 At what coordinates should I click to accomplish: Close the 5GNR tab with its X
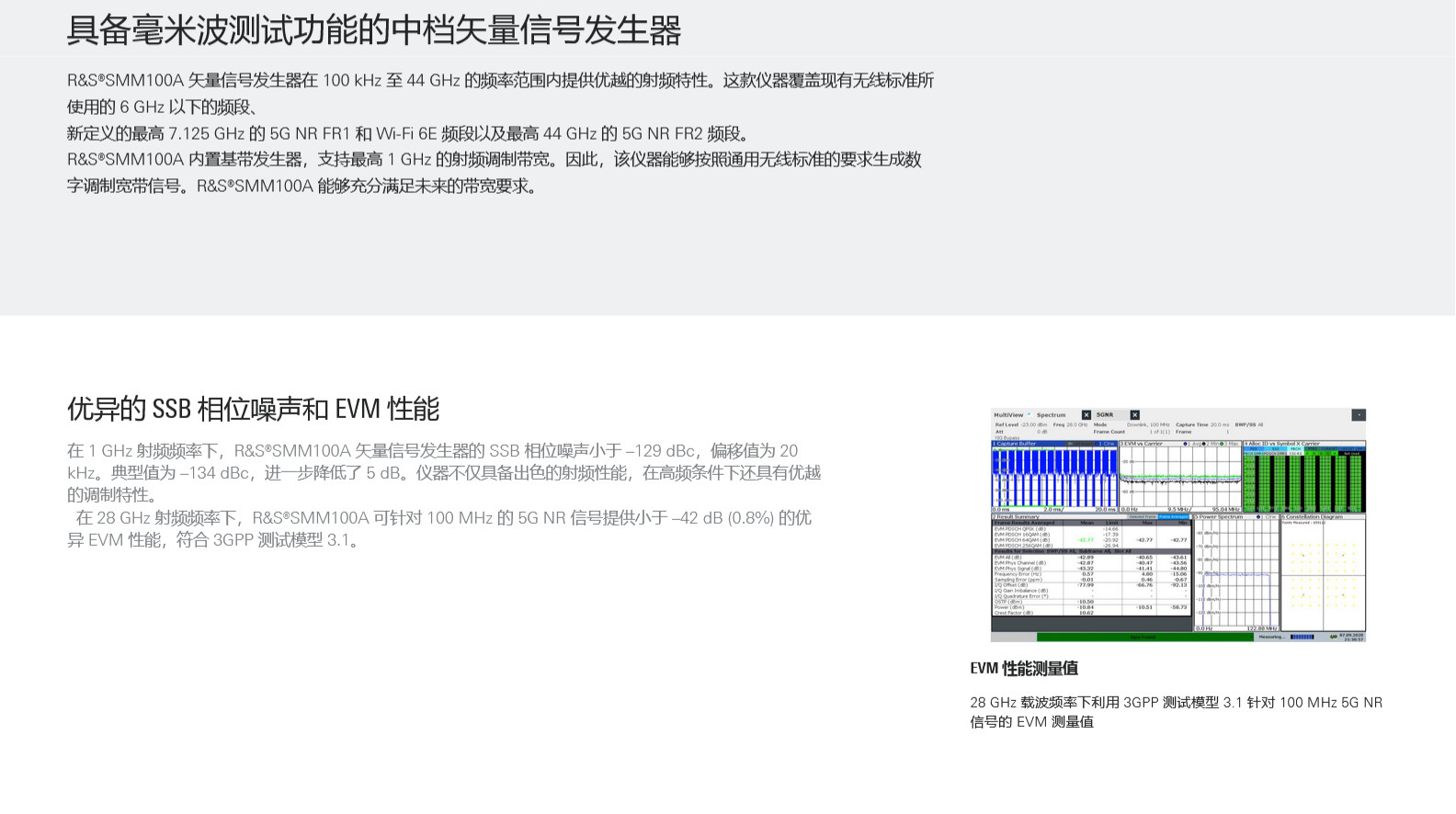pos(1134,415)
